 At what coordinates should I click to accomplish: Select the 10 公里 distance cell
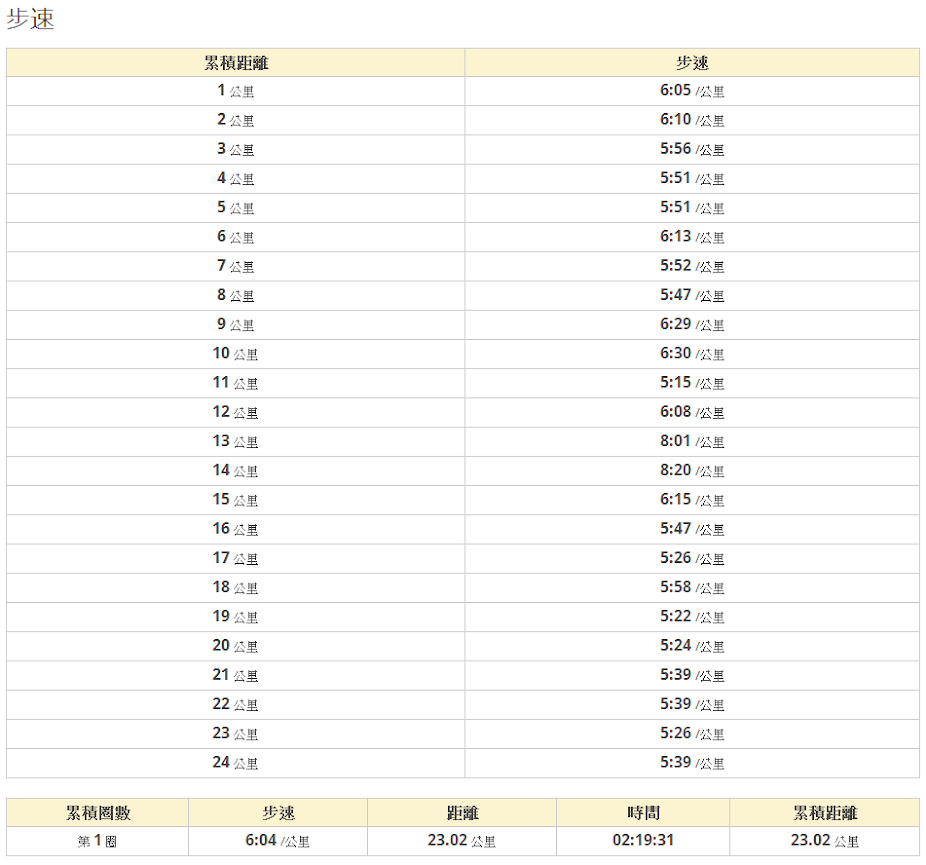[236, 354]
